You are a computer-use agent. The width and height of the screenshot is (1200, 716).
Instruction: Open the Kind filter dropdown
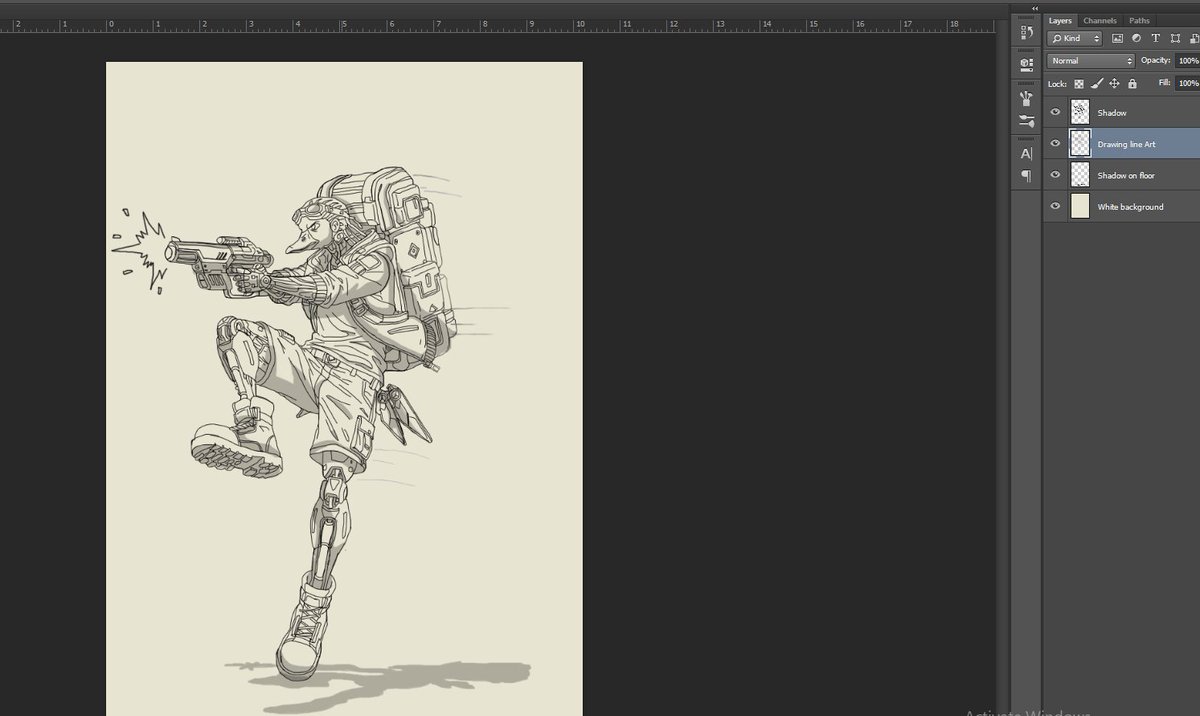pos(1075,38)
